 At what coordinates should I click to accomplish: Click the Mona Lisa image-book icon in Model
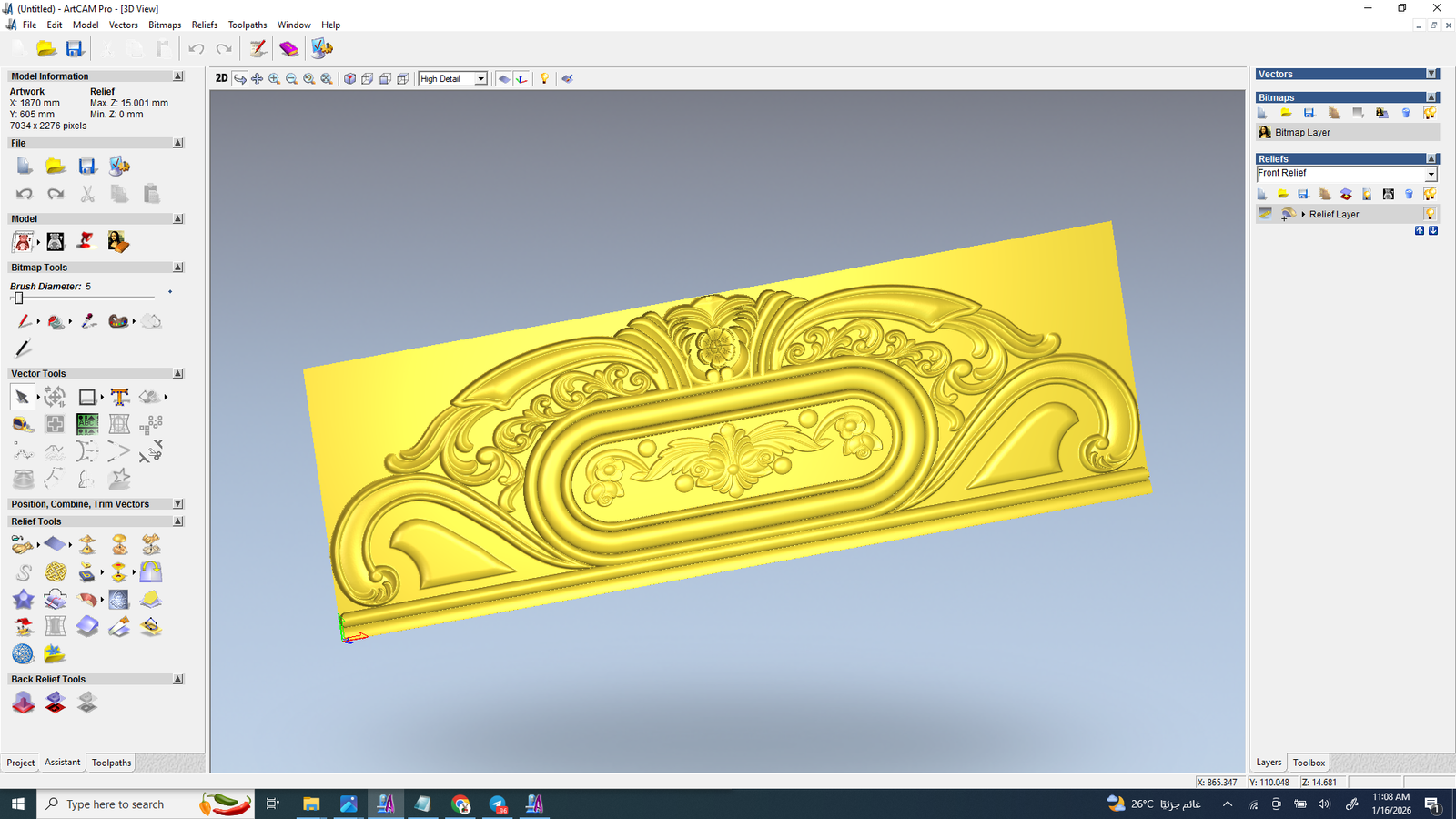117,241
